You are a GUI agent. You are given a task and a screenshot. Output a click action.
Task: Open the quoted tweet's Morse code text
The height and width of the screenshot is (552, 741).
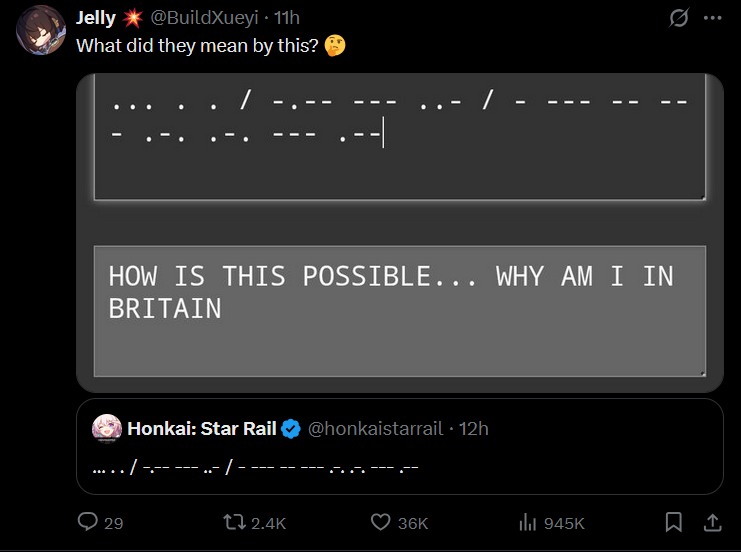pos(254,468)
